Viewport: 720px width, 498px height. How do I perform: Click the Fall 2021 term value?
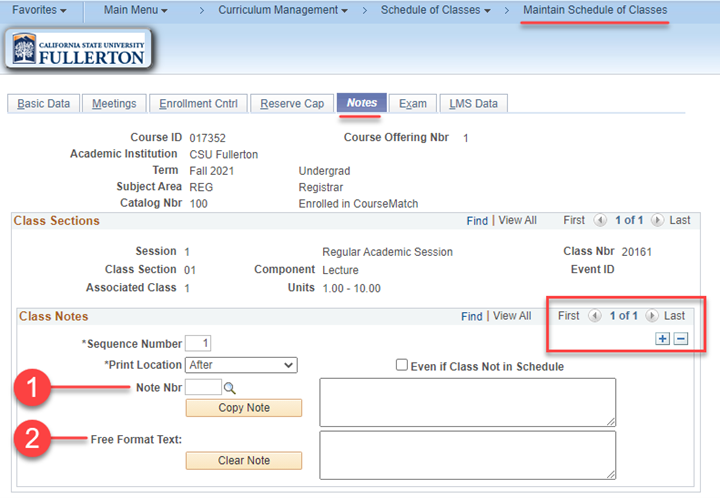[x=212, y=171]
